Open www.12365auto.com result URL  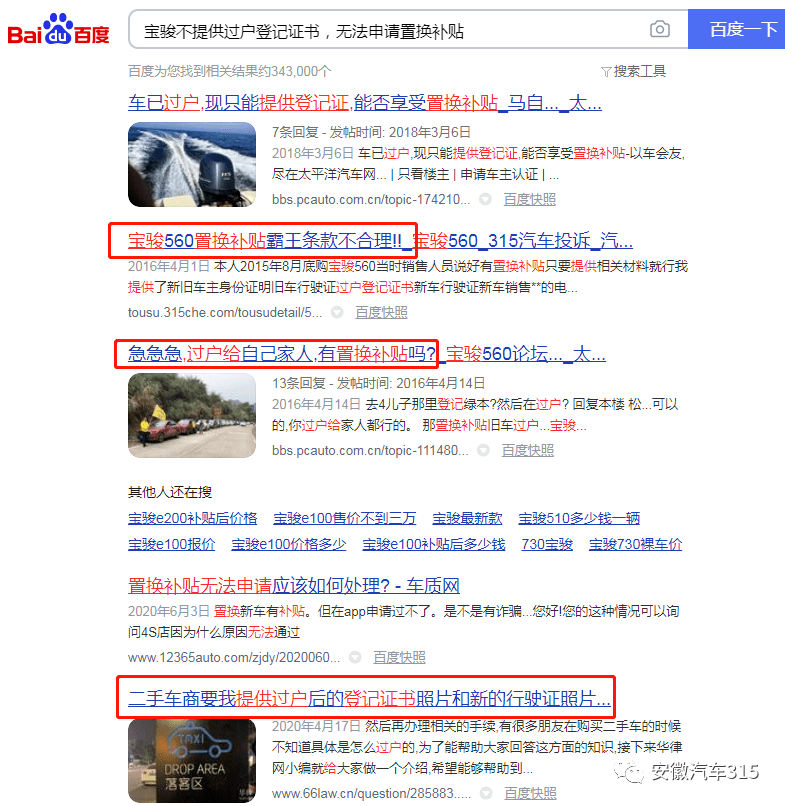point(234,657)
